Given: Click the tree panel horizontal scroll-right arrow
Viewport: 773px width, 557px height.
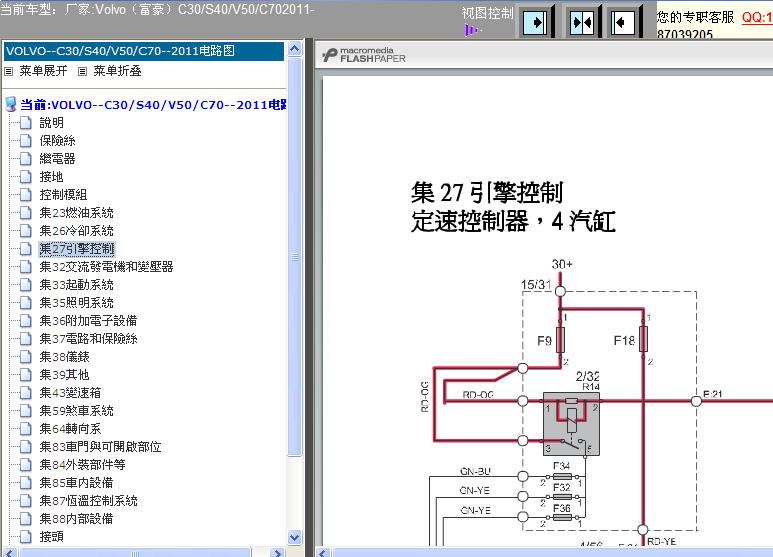Looking at the screenshot, I should tap(278, 553).
